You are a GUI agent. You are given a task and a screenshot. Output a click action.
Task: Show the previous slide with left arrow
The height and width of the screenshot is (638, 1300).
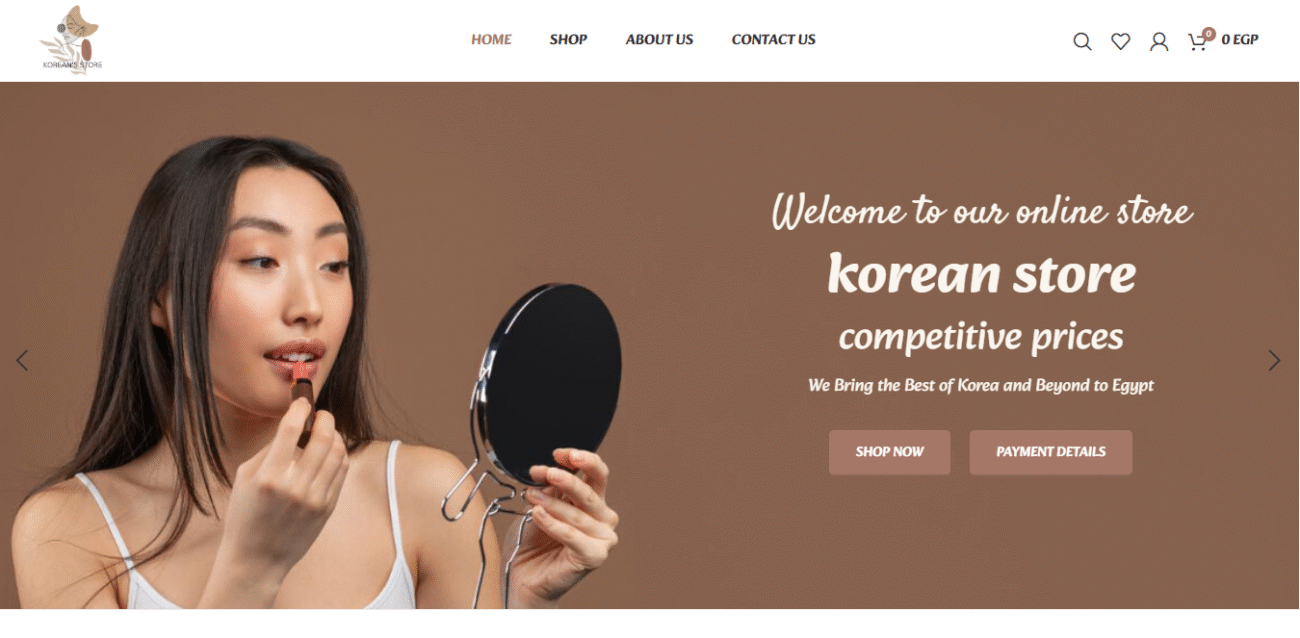(x=22, y=360)
